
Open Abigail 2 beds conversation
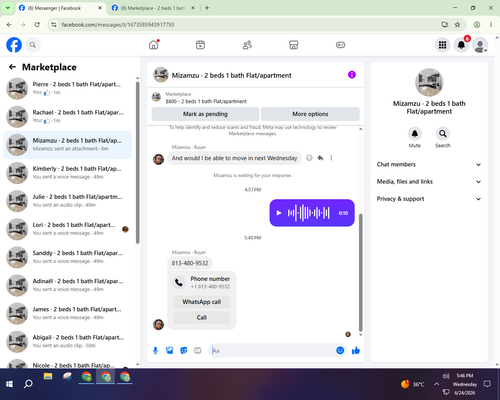coord(67,341)
